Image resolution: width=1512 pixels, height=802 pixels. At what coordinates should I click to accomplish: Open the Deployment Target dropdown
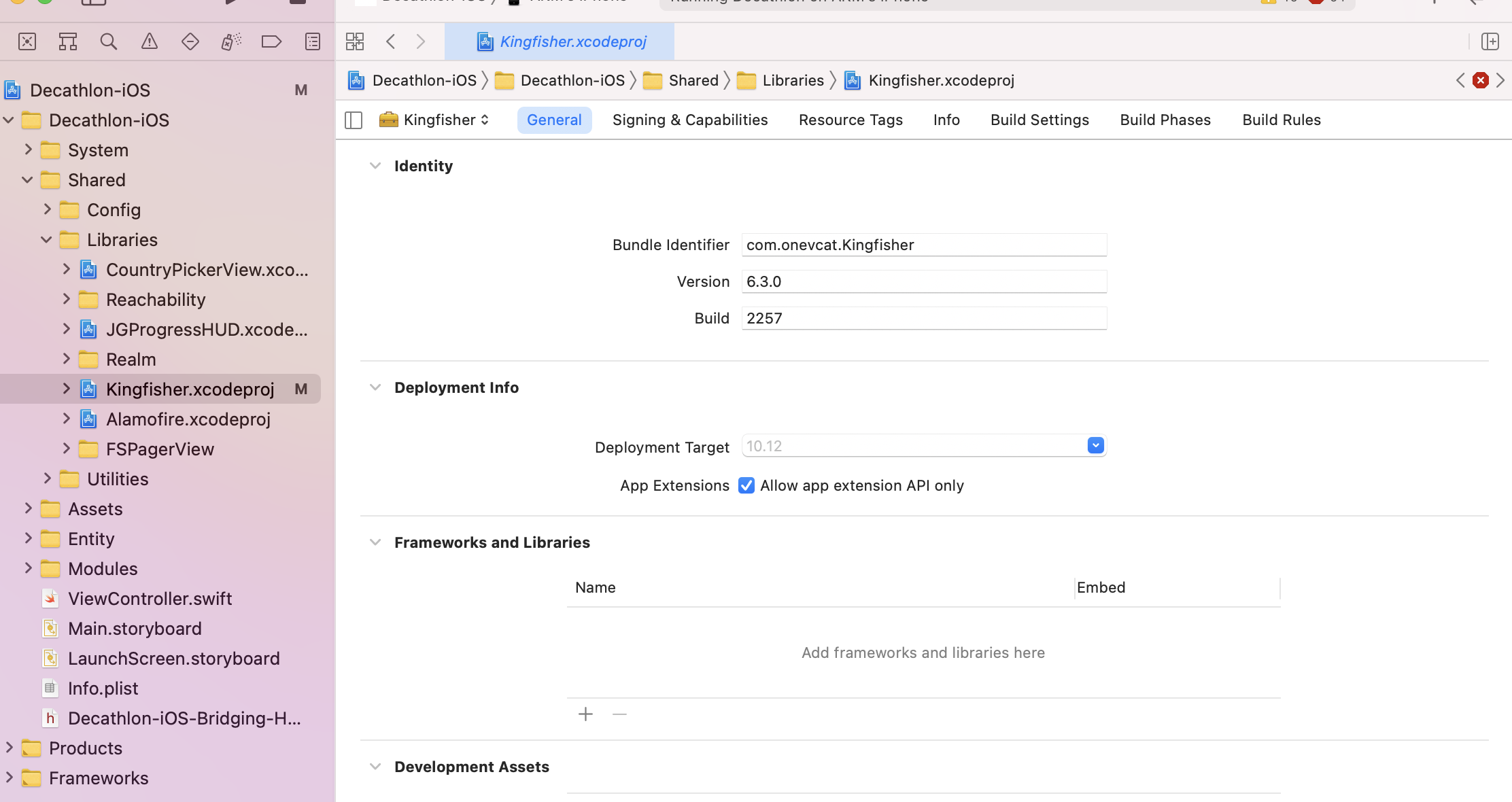click(x=1095, y=446)
